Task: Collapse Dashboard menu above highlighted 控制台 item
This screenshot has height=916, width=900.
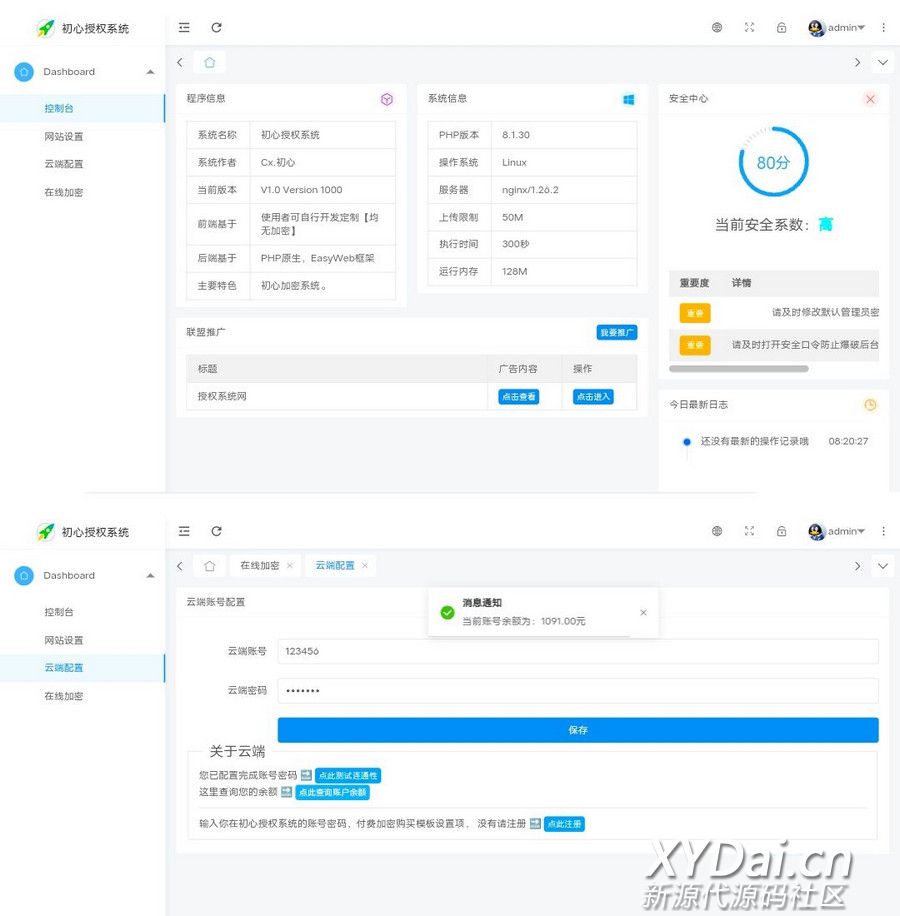Action: point(150,72)
